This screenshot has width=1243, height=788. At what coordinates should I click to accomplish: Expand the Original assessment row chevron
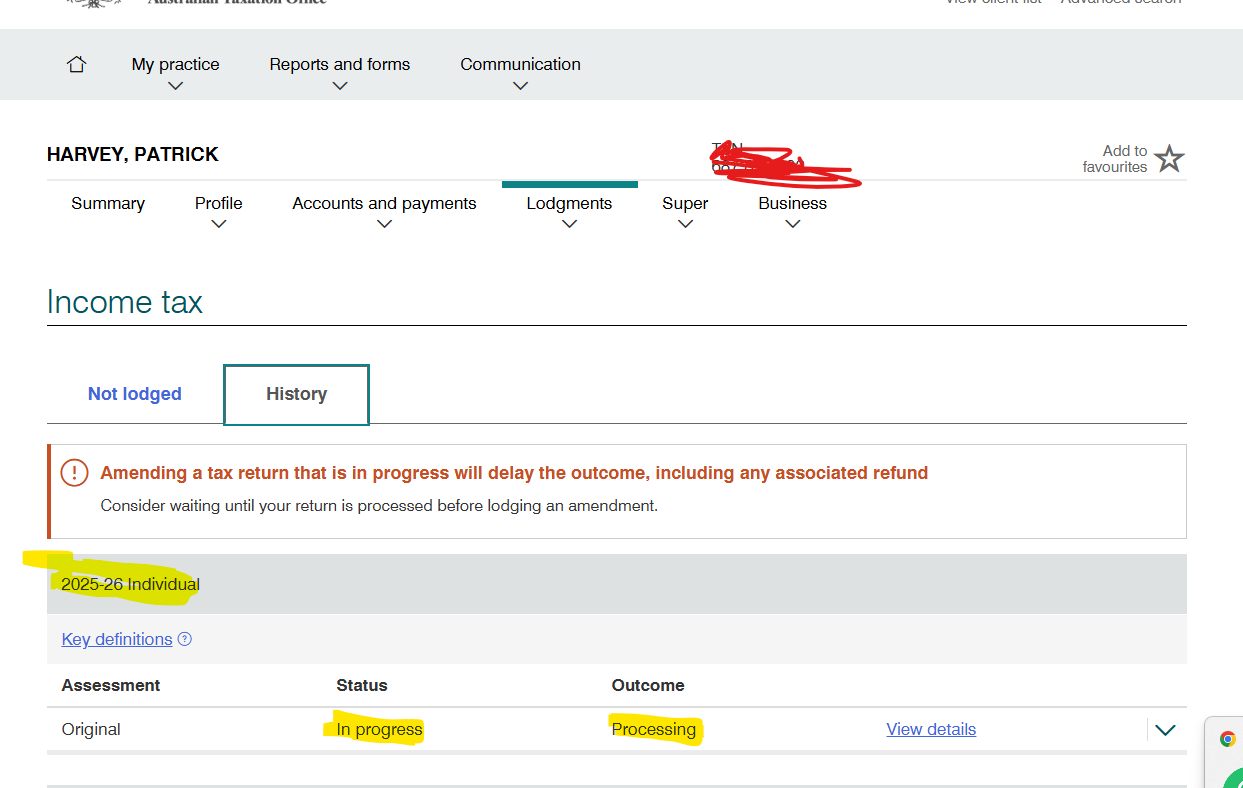click(1165, 730)
